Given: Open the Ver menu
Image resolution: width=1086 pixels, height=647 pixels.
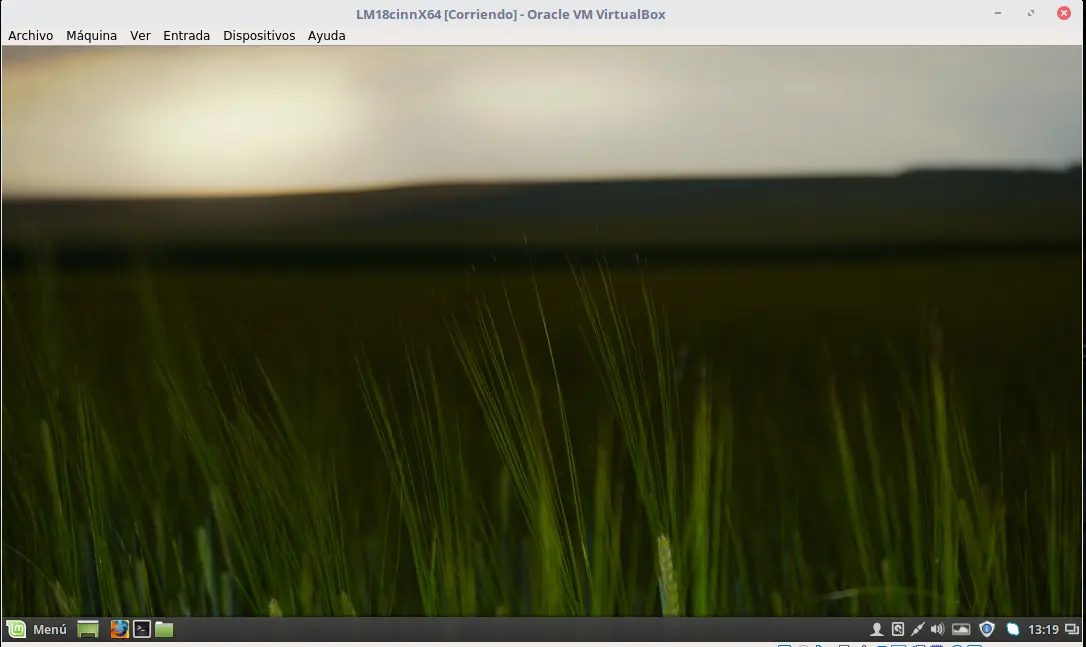Looking at the screenshot, I should pyautogui.click(x=140, y=35).
